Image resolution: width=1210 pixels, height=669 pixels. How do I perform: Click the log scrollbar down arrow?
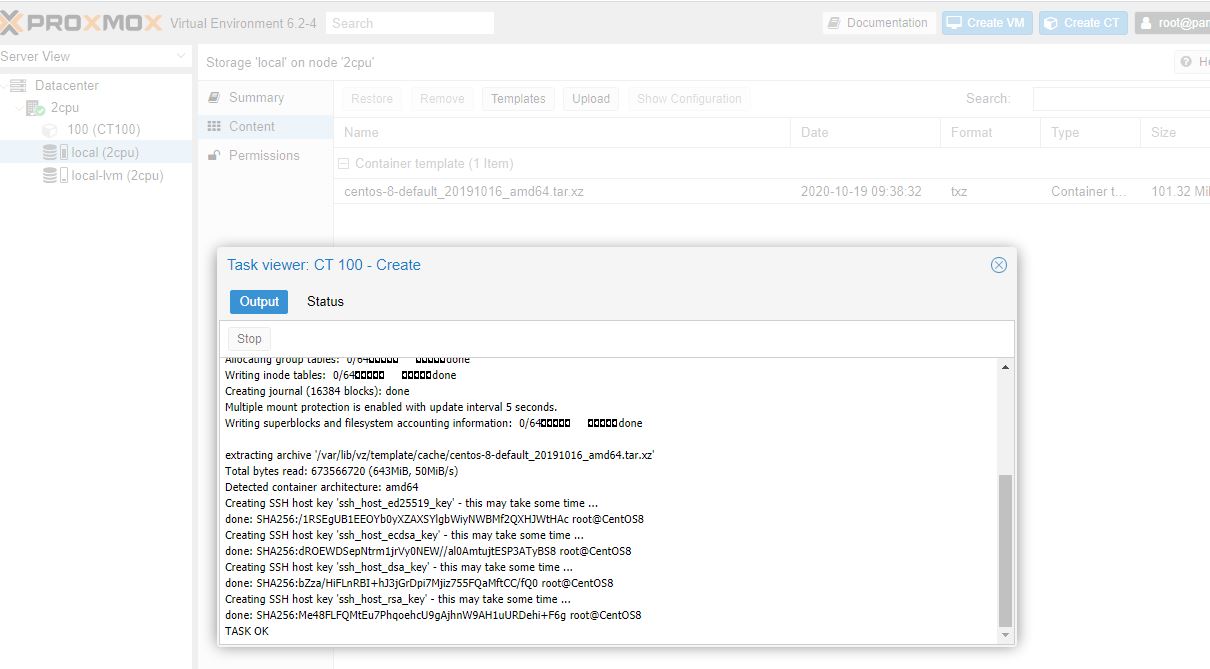tap(1005, 635)
